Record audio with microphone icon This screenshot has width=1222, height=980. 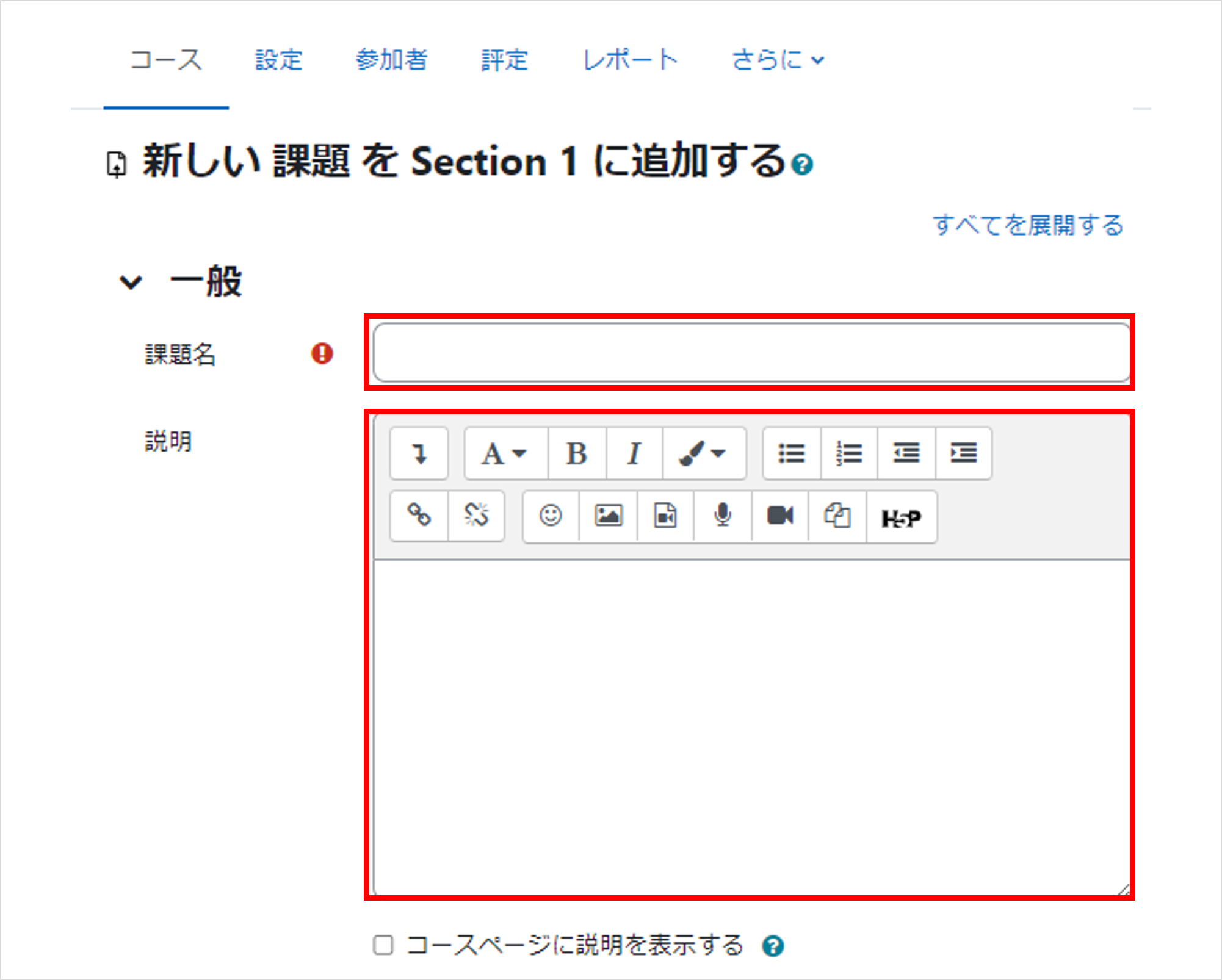723,516
